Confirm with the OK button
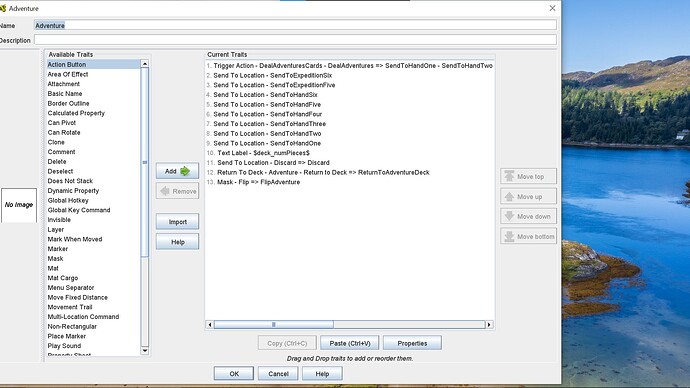690x388 pixels. [234, 373]
